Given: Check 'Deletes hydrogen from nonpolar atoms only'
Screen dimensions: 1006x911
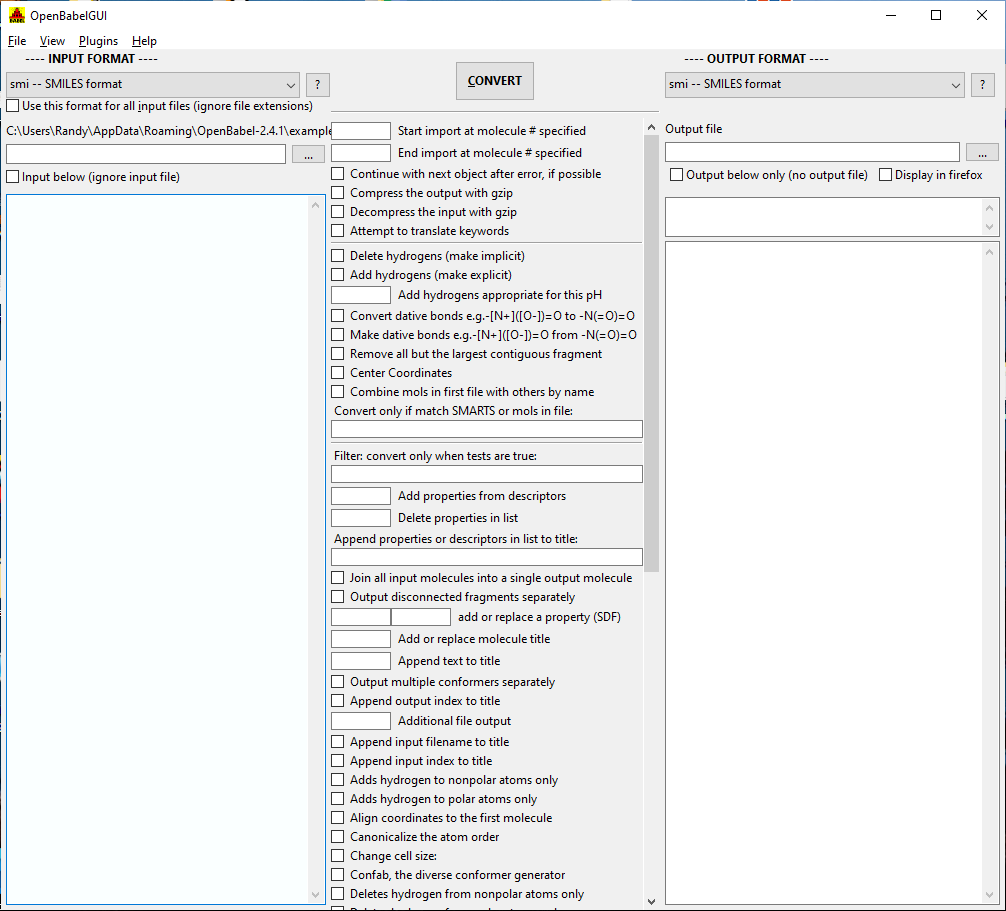Looking at the screenshot, I should 337,894.
